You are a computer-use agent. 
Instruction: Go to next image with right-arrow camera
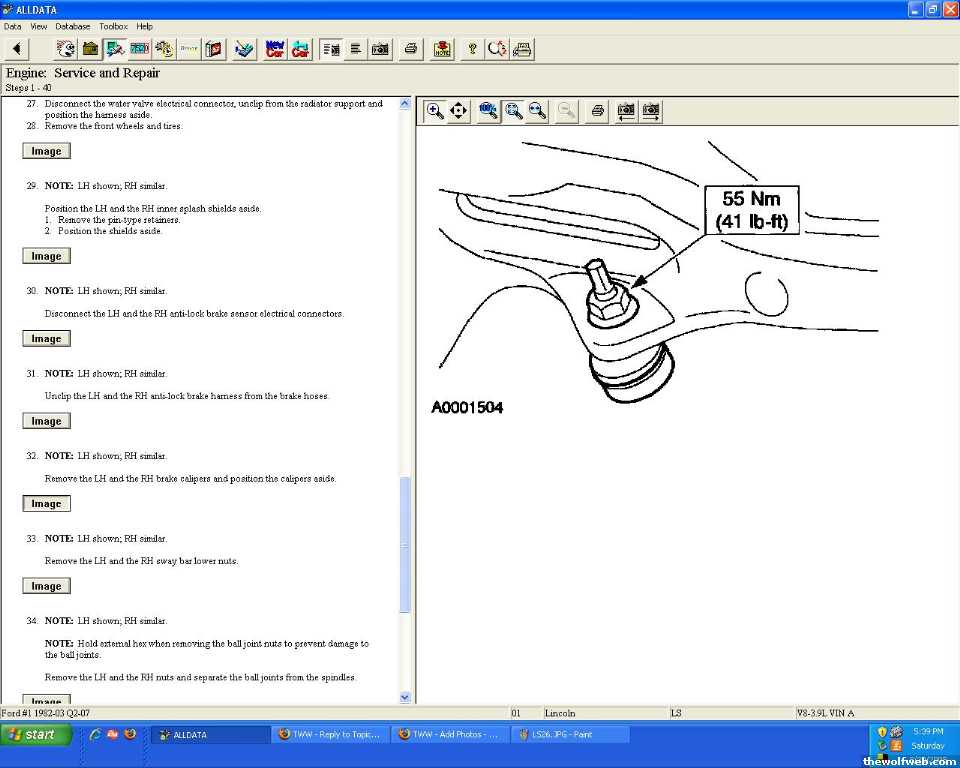651,111
